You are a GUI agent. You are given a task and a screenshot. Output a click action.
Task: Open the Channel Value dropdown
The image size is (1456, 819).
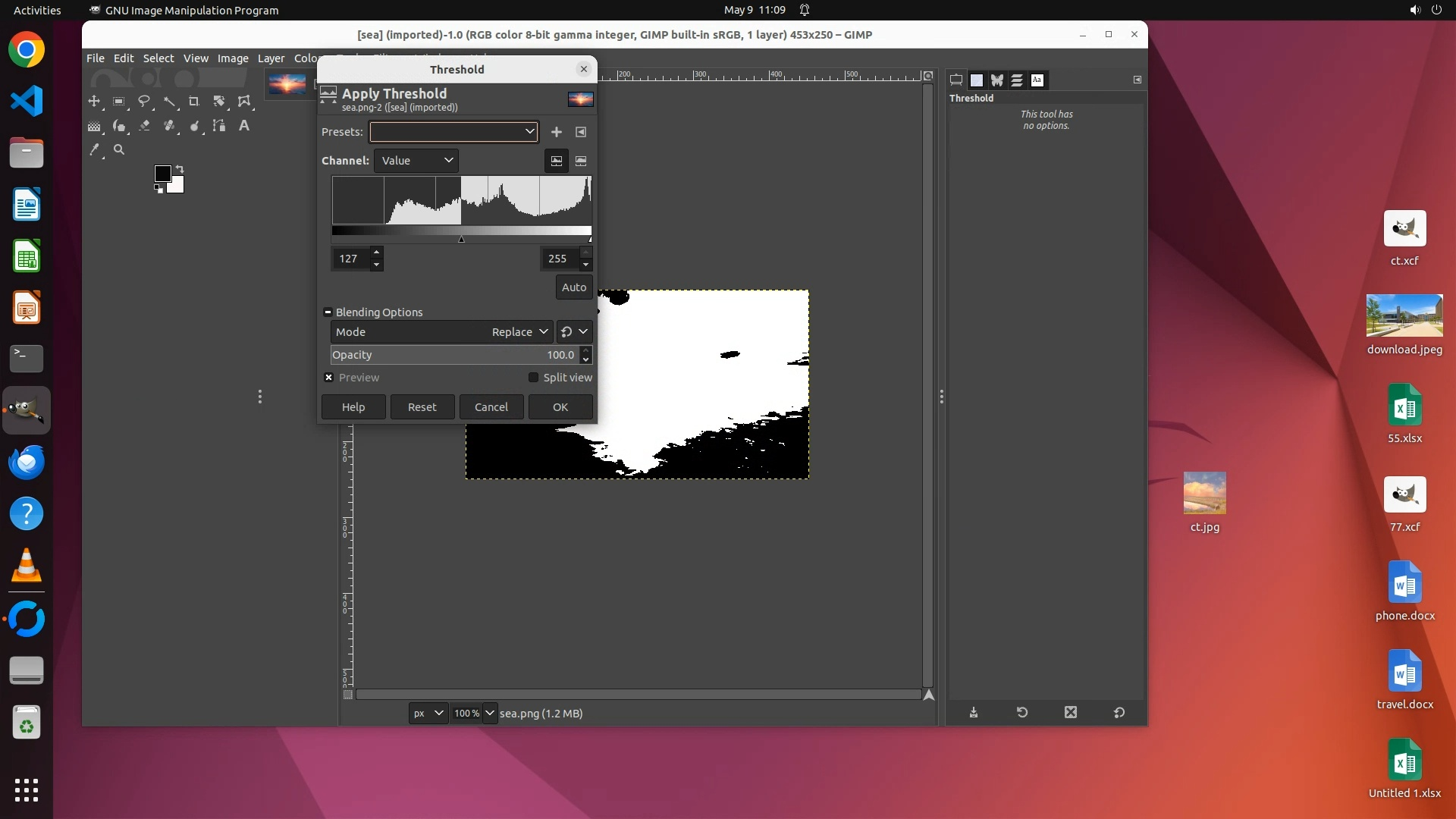pyautogui.click(x=416, y=161)
